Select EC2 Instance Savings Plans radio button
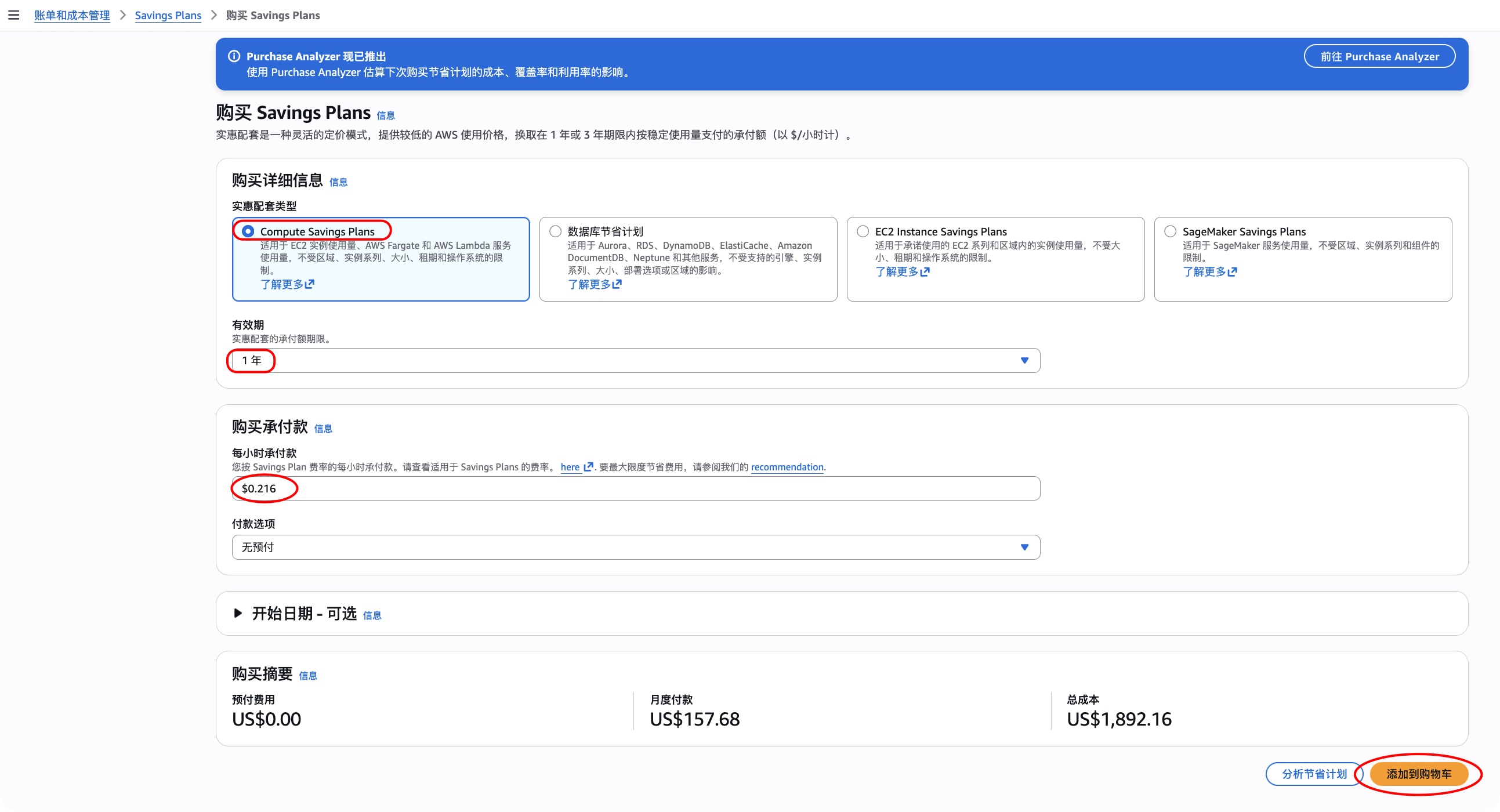Image resolution: width=1500 pixels, height=812 pixels. 863,231
